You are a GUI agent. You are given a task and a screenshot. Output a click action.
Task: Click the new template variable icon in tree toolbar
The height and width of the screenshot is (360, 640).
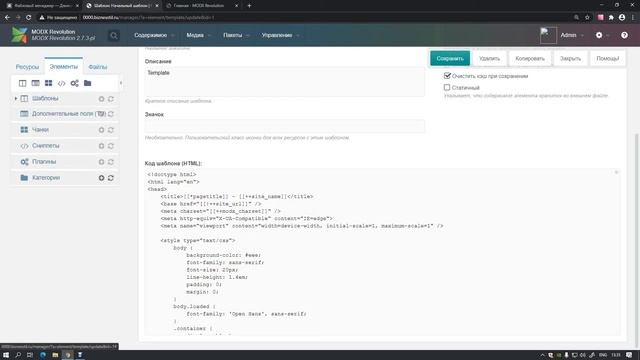(x=36, y=83)
